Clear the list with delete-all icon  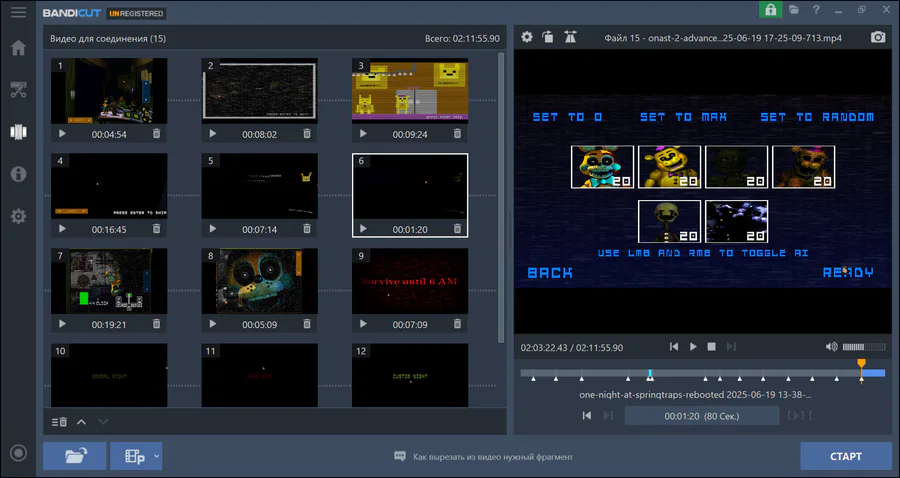[59, 422]
